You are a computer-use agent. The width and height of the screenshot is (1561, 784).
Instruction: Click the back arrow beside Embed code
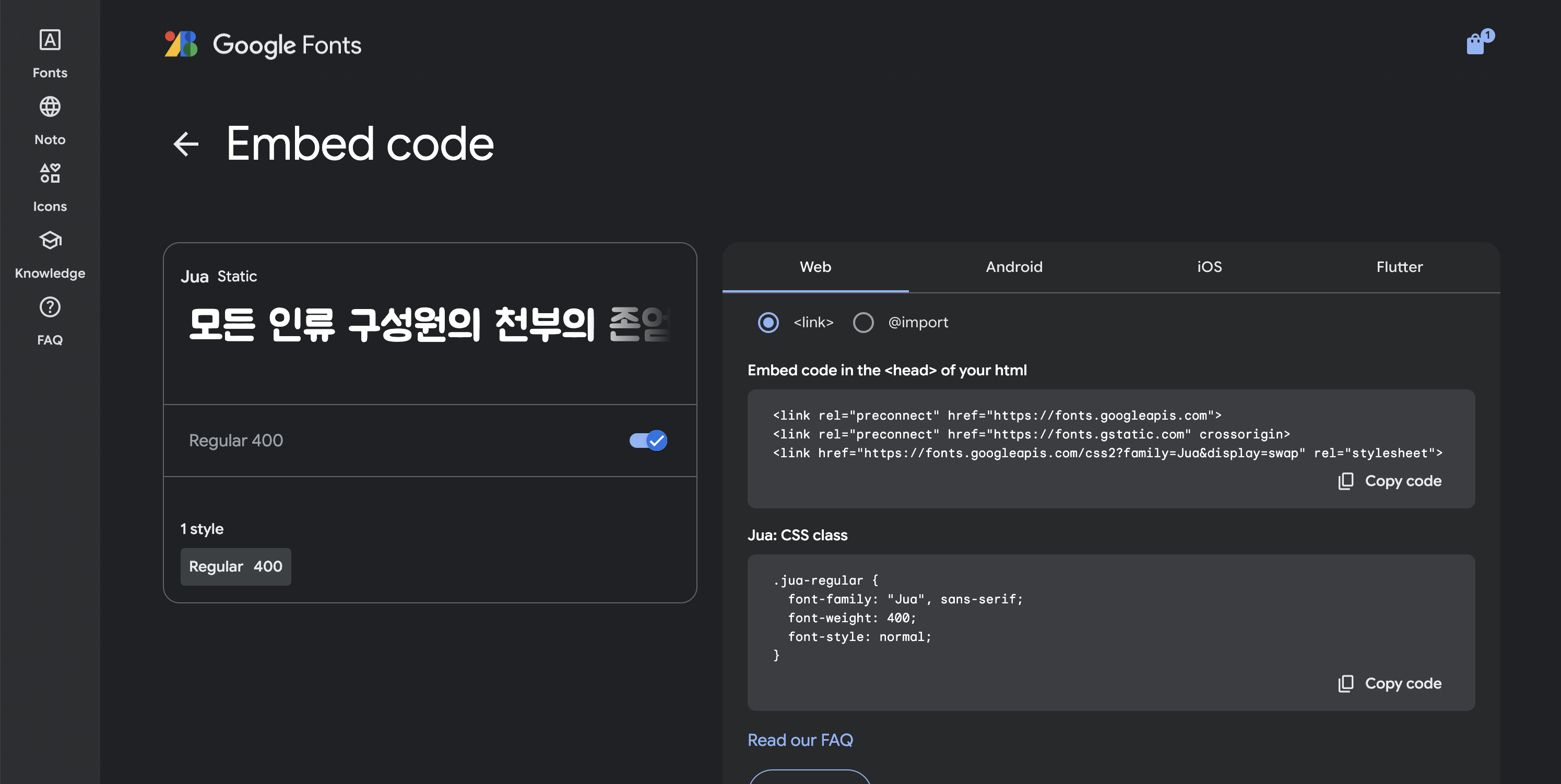point(185,144)
